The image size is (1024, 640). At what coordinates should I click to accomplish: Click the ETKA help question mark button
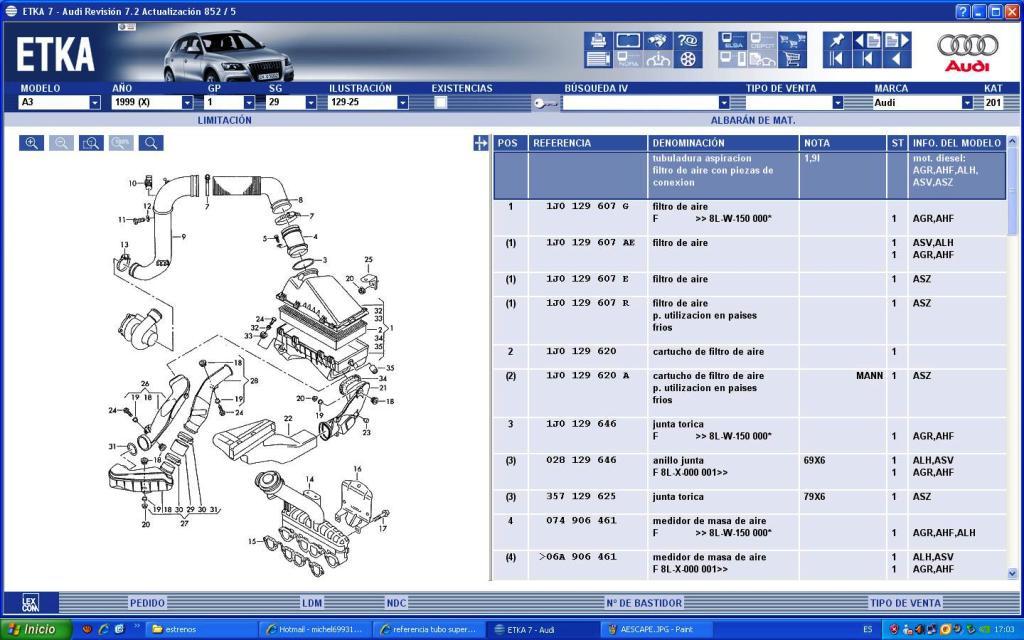pyautogui.click(x=962, y=11)
